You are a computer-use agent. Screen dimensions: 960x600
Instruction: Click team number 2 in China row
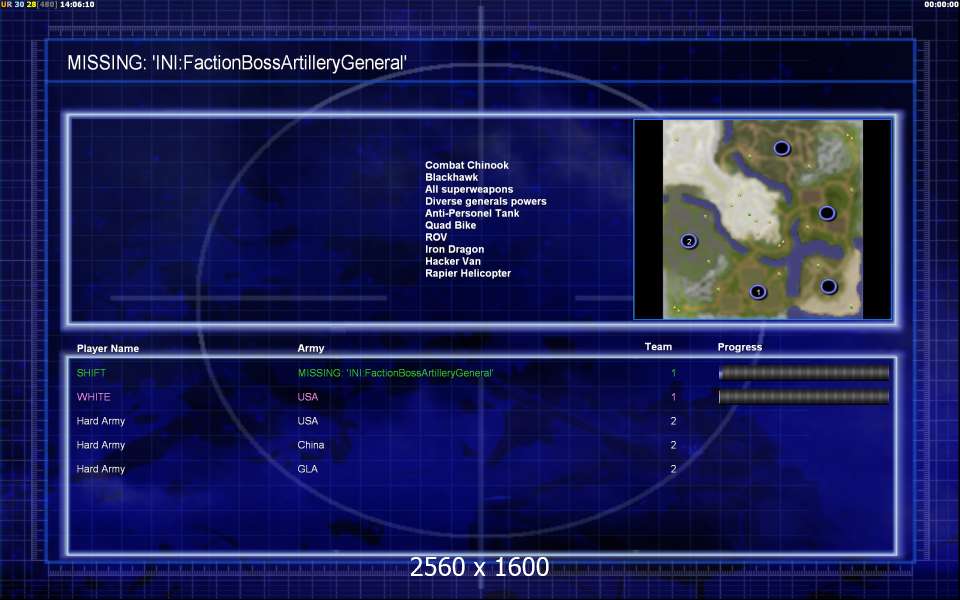(673, 445)
